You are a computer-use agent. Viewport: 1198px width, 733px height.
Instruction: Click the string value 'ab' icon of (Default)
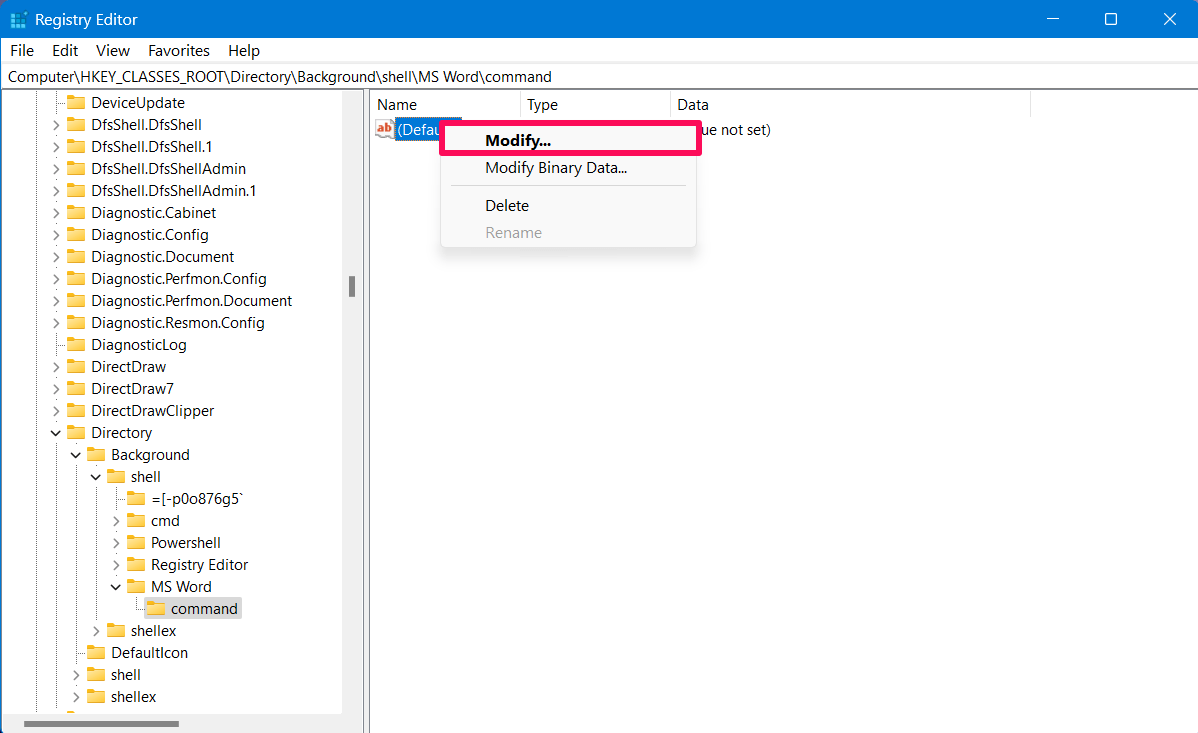(384, 129)
